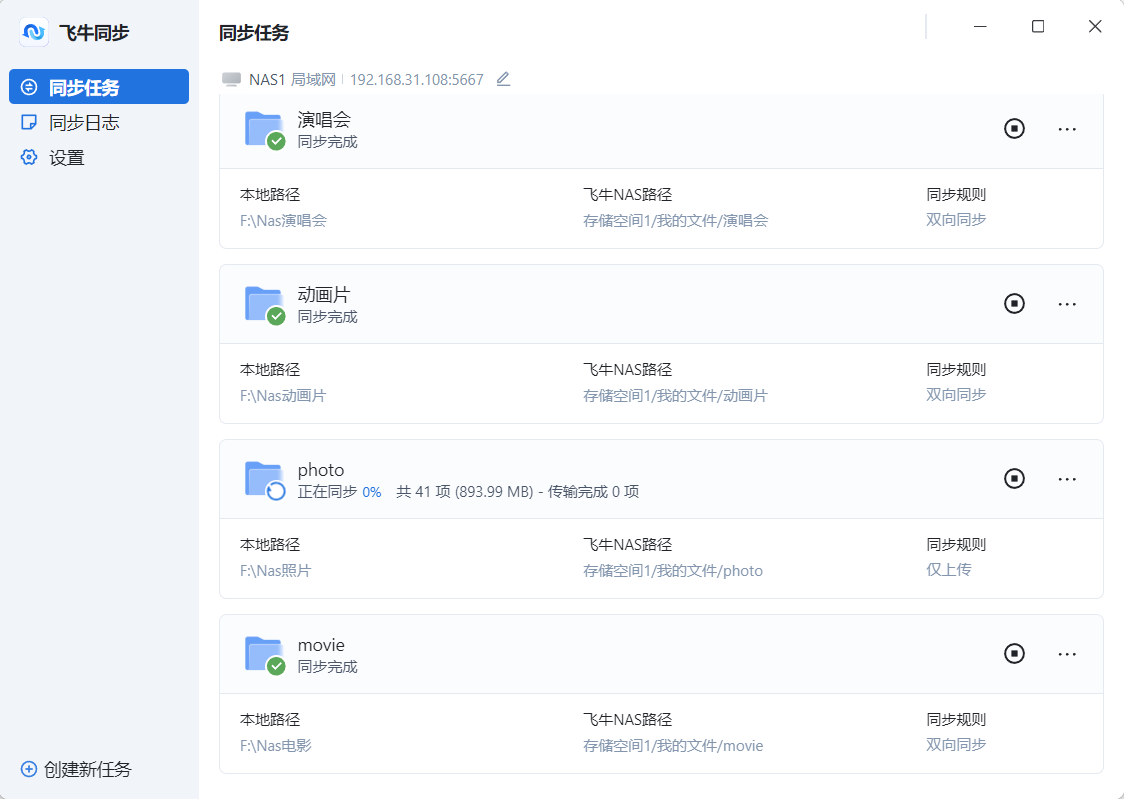Image resolution: width=1124 pixels, height=799 pixels.
Task: Click the NAS1 device monitor icon
Action: 232,79
